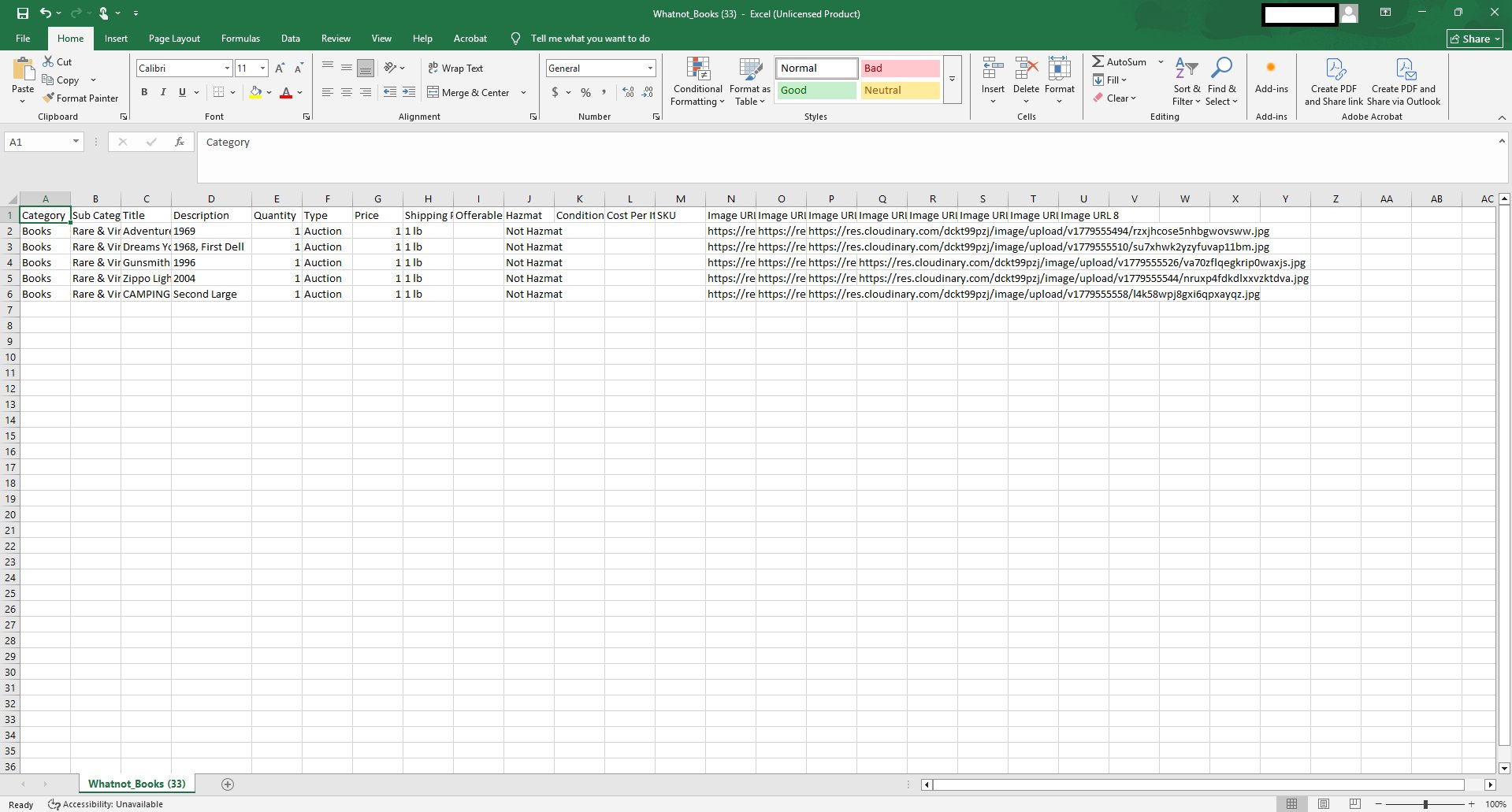The image size is (1512, 812).
Task: Set Center horizontal alignment
Action: click(x=347, y=92)
